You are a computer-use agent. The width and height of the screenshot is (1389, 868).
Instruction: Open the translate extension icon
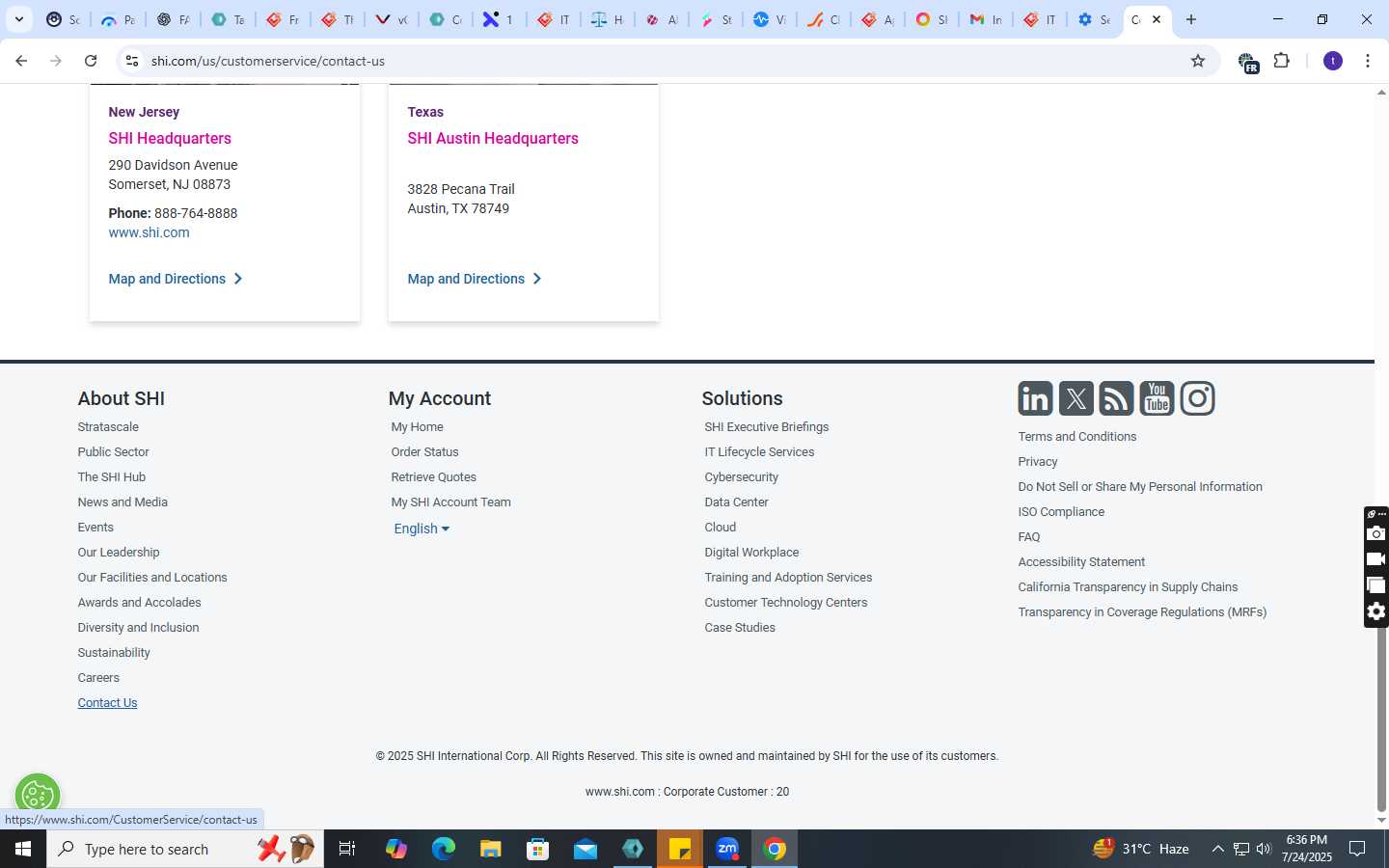pos(1248,63)
